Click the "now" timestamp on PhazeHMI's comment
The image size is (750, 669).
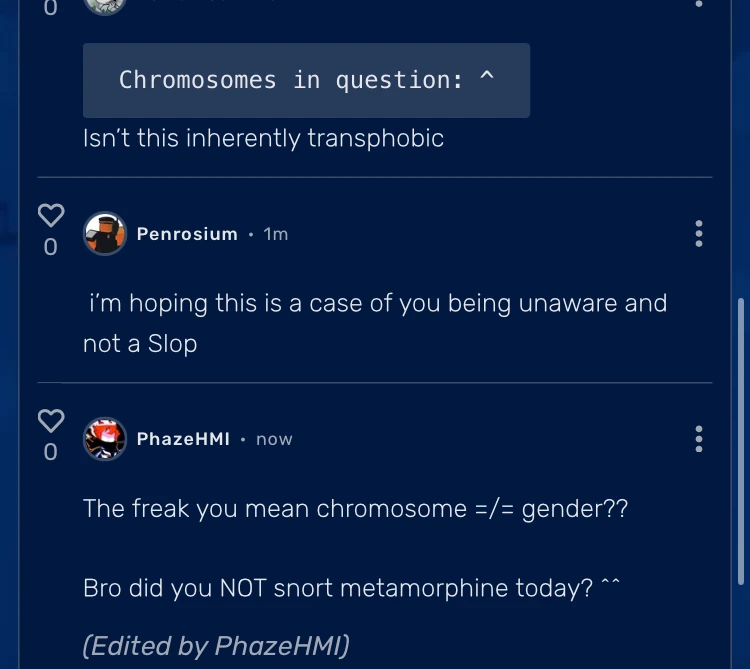pos(274,439)
